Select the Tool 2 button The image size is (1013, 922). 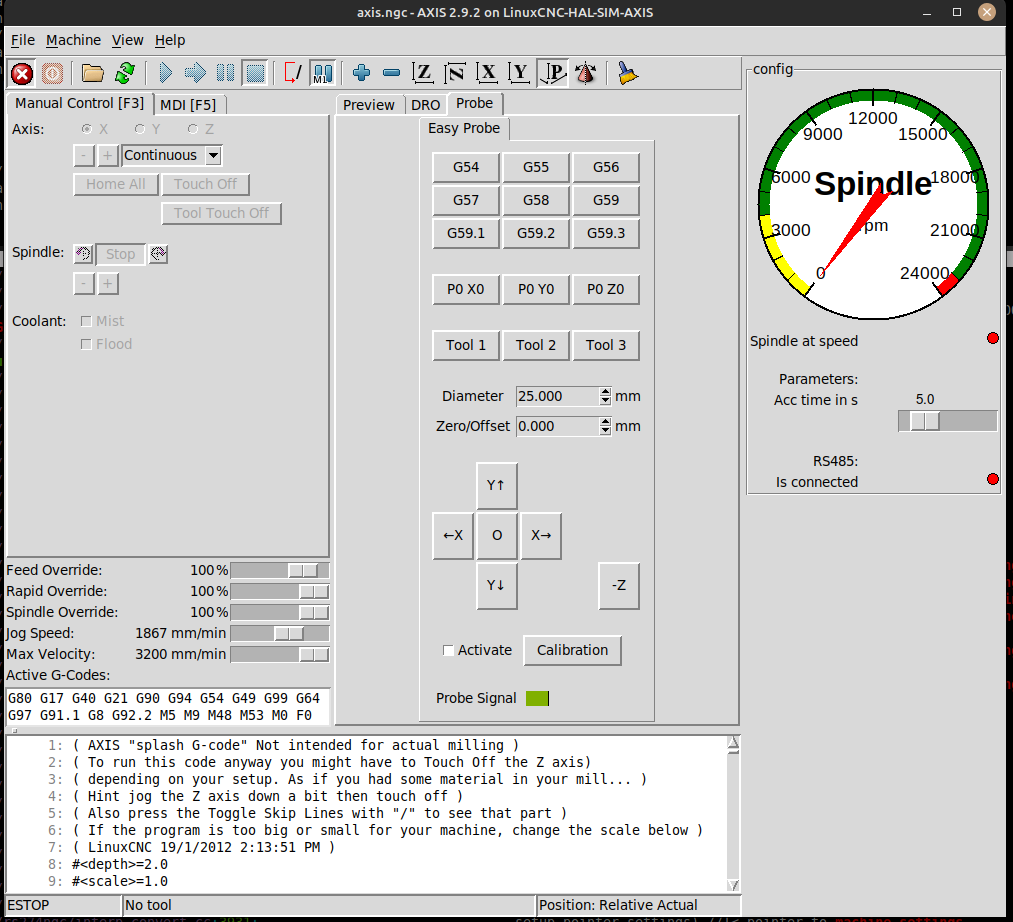coord(536,345)
